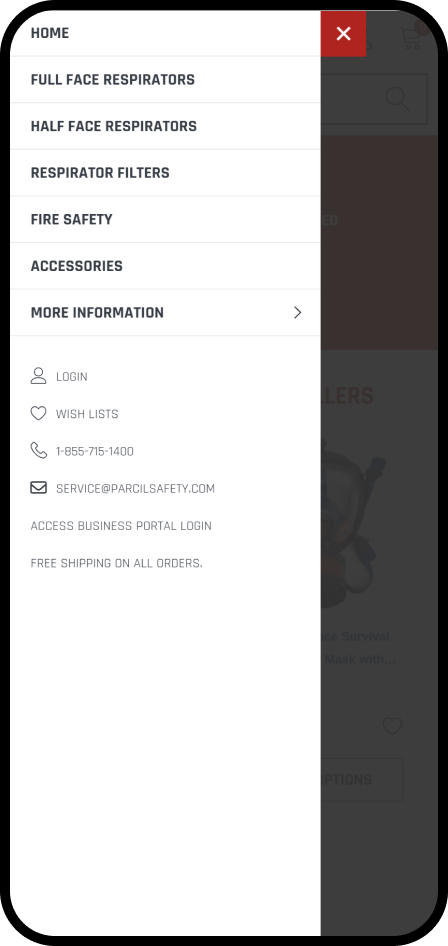448x946 pixels.
Task: Click the user profile icon beside Login
Action: click(39, 376)
